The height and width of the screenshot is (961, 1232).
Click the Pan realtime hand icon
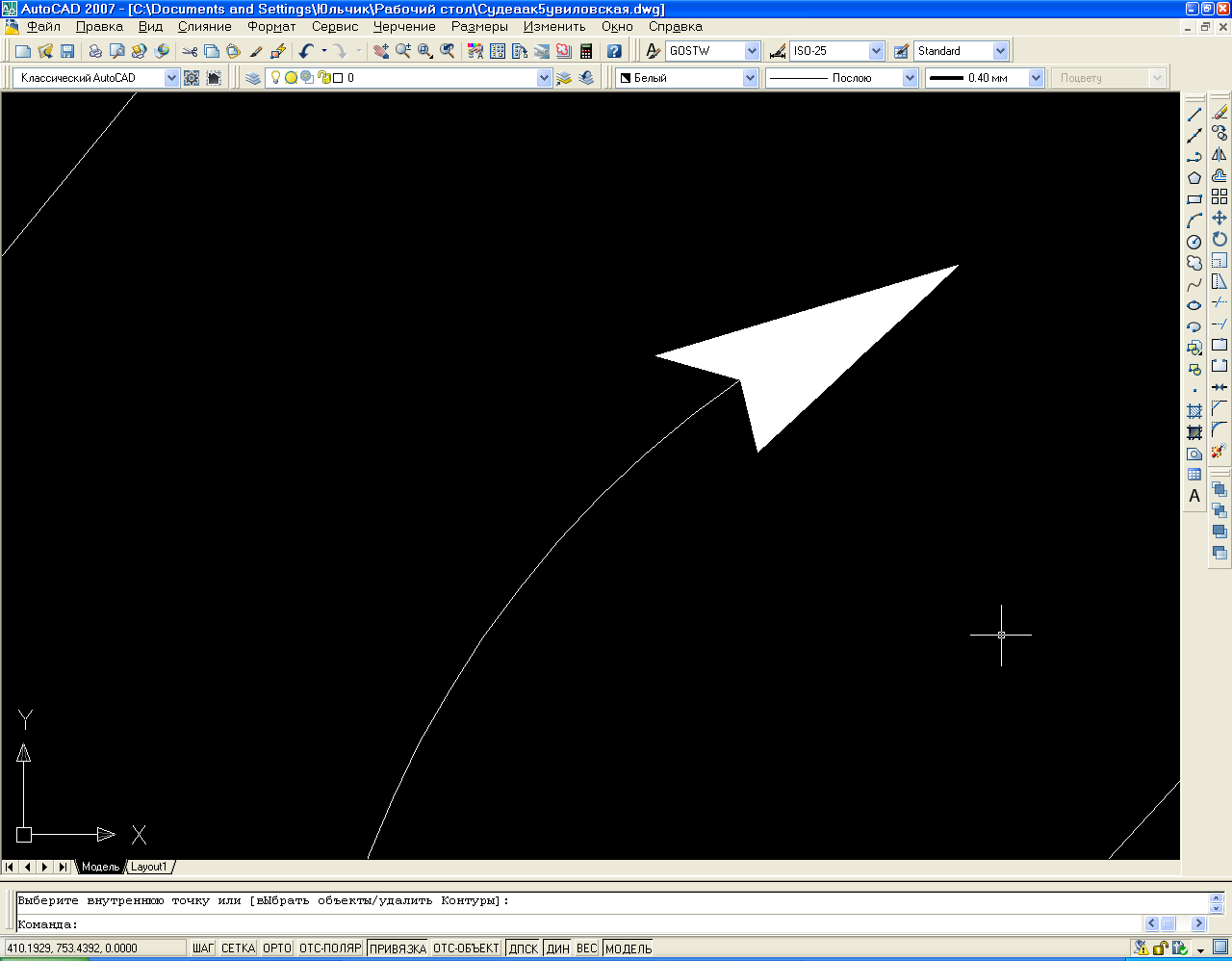coord(381,51)
